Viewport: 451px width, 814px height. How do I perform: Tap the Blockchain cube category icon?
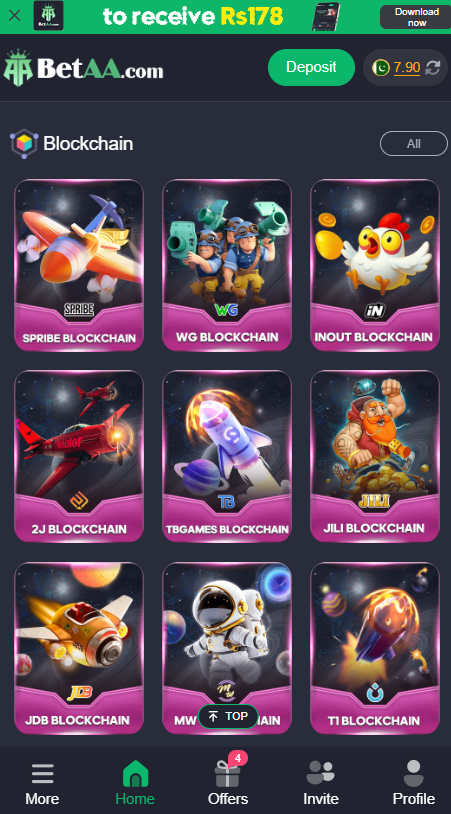pos(24,143)
